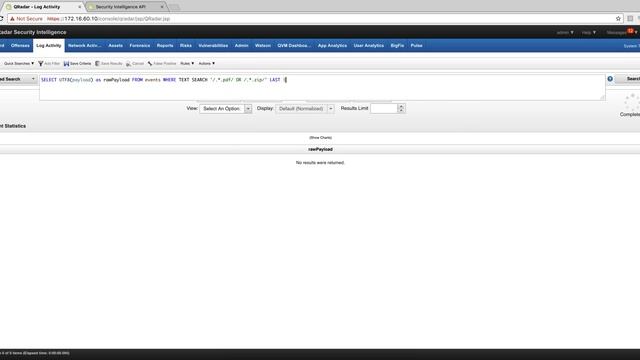Switch to the BigFix tab
640x360 pixels.
[x=397, y=46]
